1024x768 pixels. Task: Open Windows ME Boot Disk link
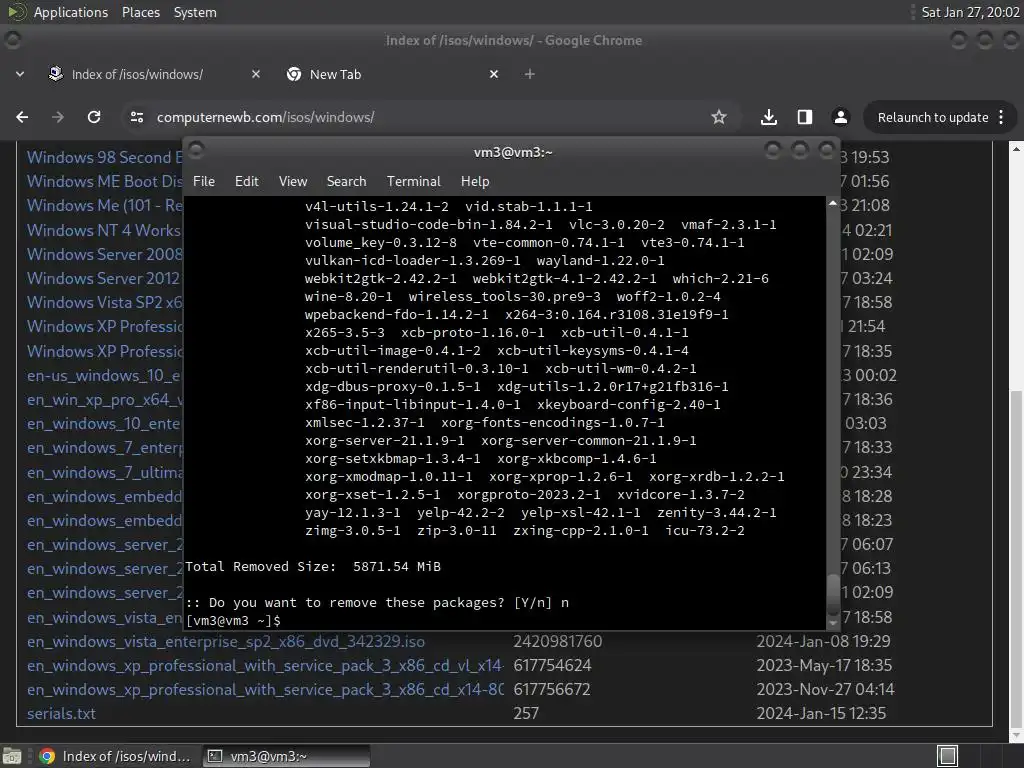(104, 181)
